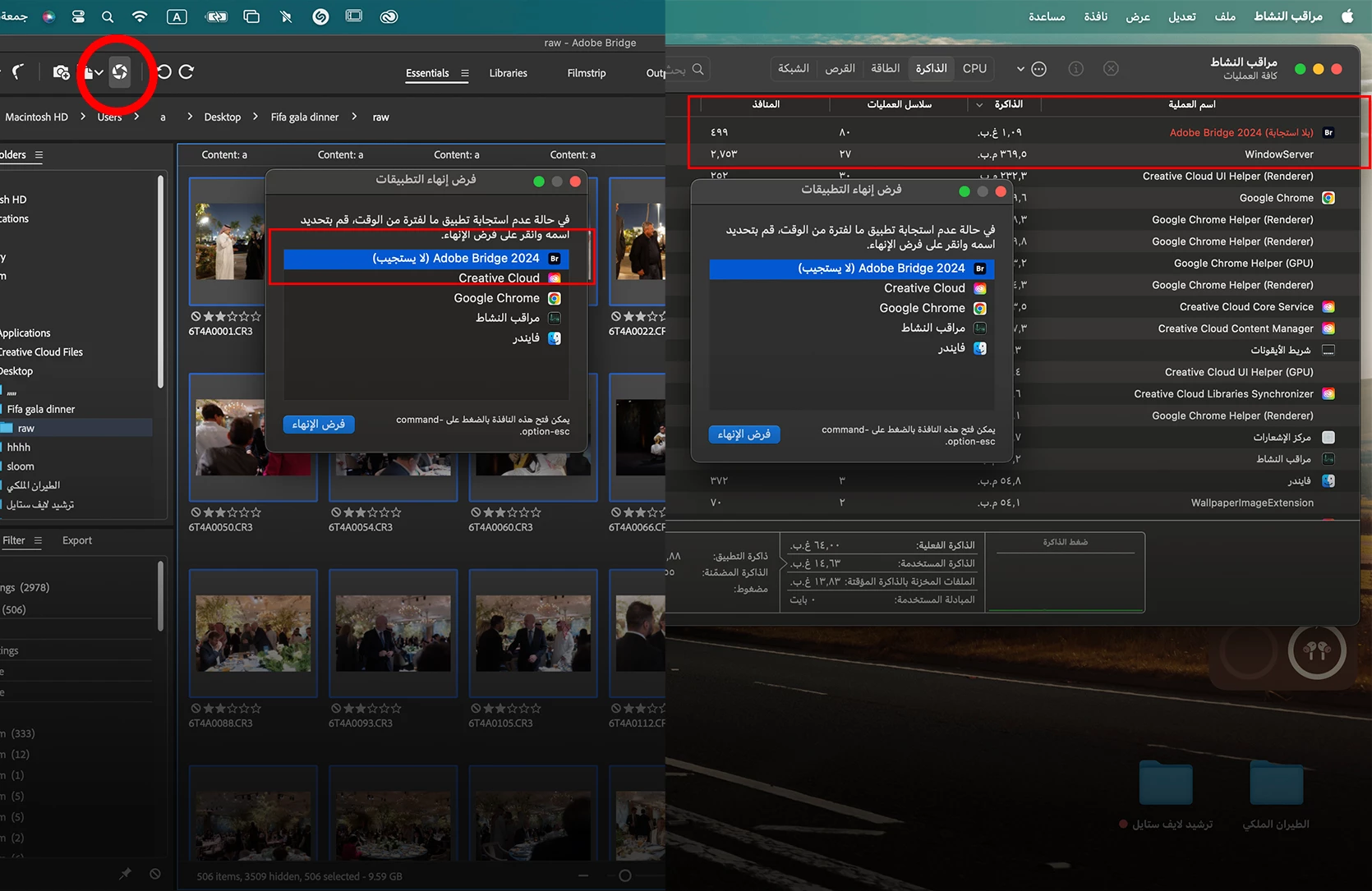The image size is (1372, 891).
Task: Expand chevron after Fifa gala dinner in path
Action: coord(354,117)
